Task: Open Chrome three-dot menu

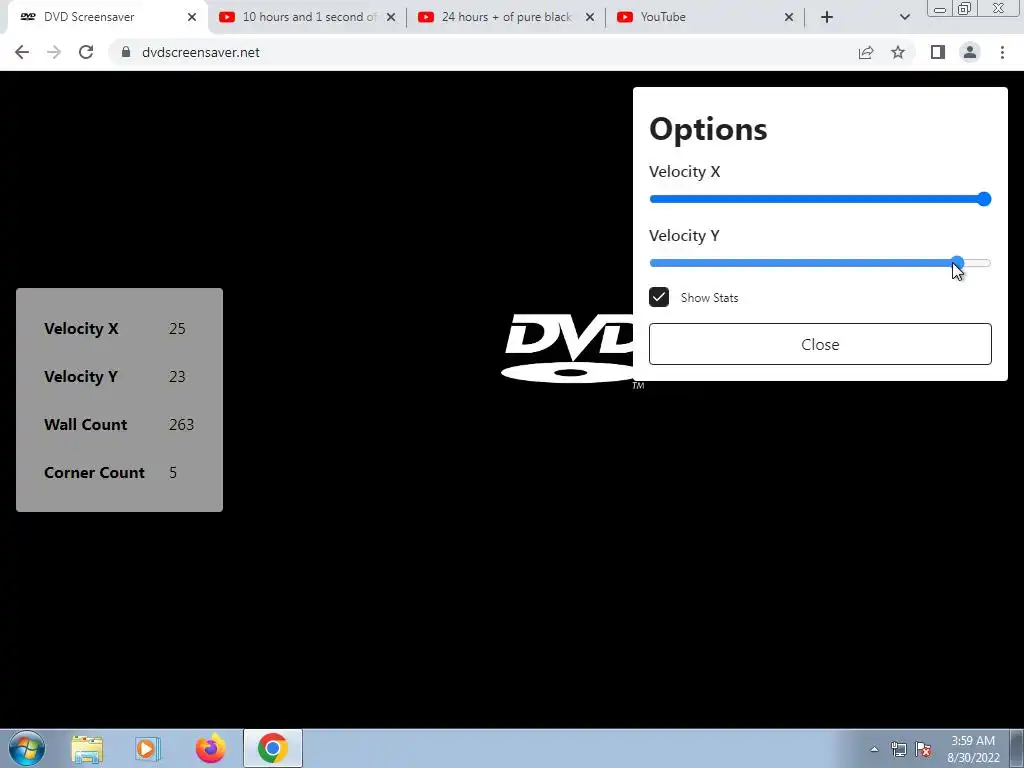Action: point(1002,52)
